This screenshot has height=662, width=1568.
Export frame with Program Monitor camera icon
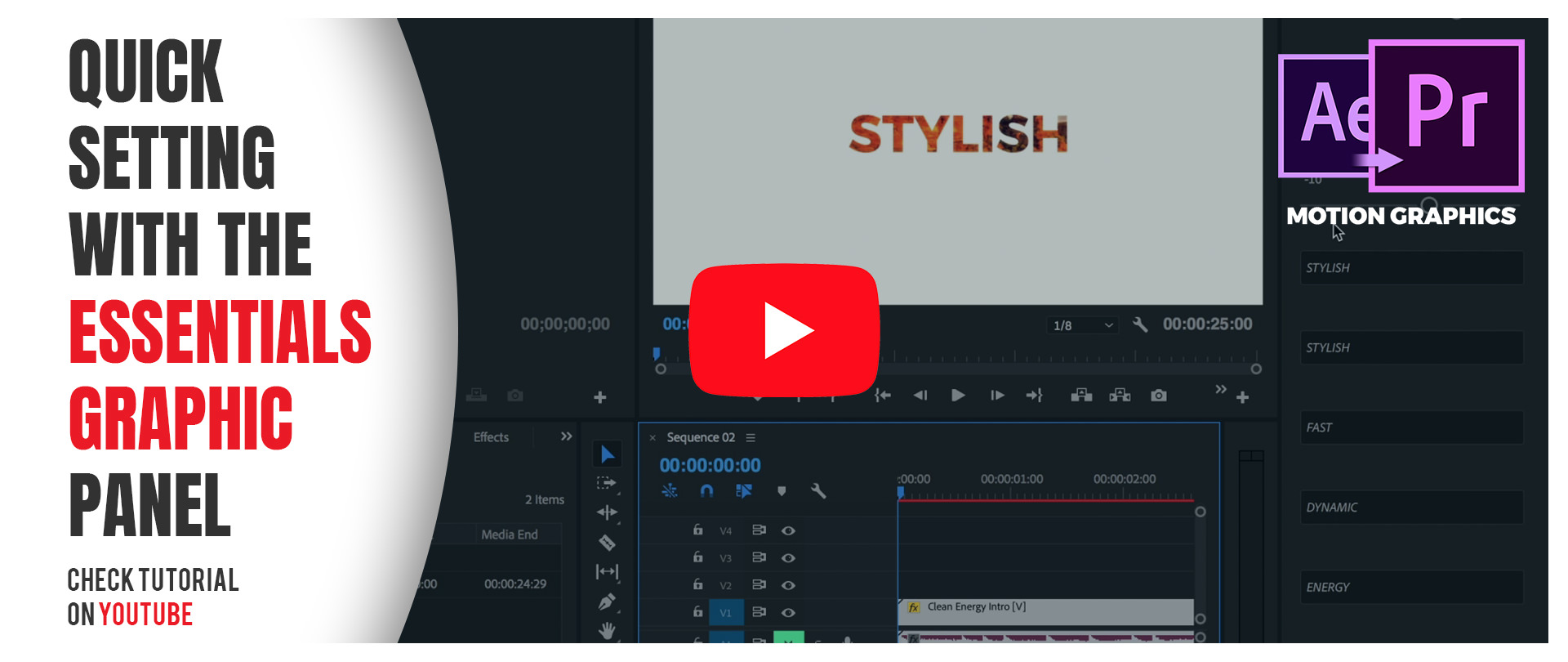click(x=1158, y=396)
